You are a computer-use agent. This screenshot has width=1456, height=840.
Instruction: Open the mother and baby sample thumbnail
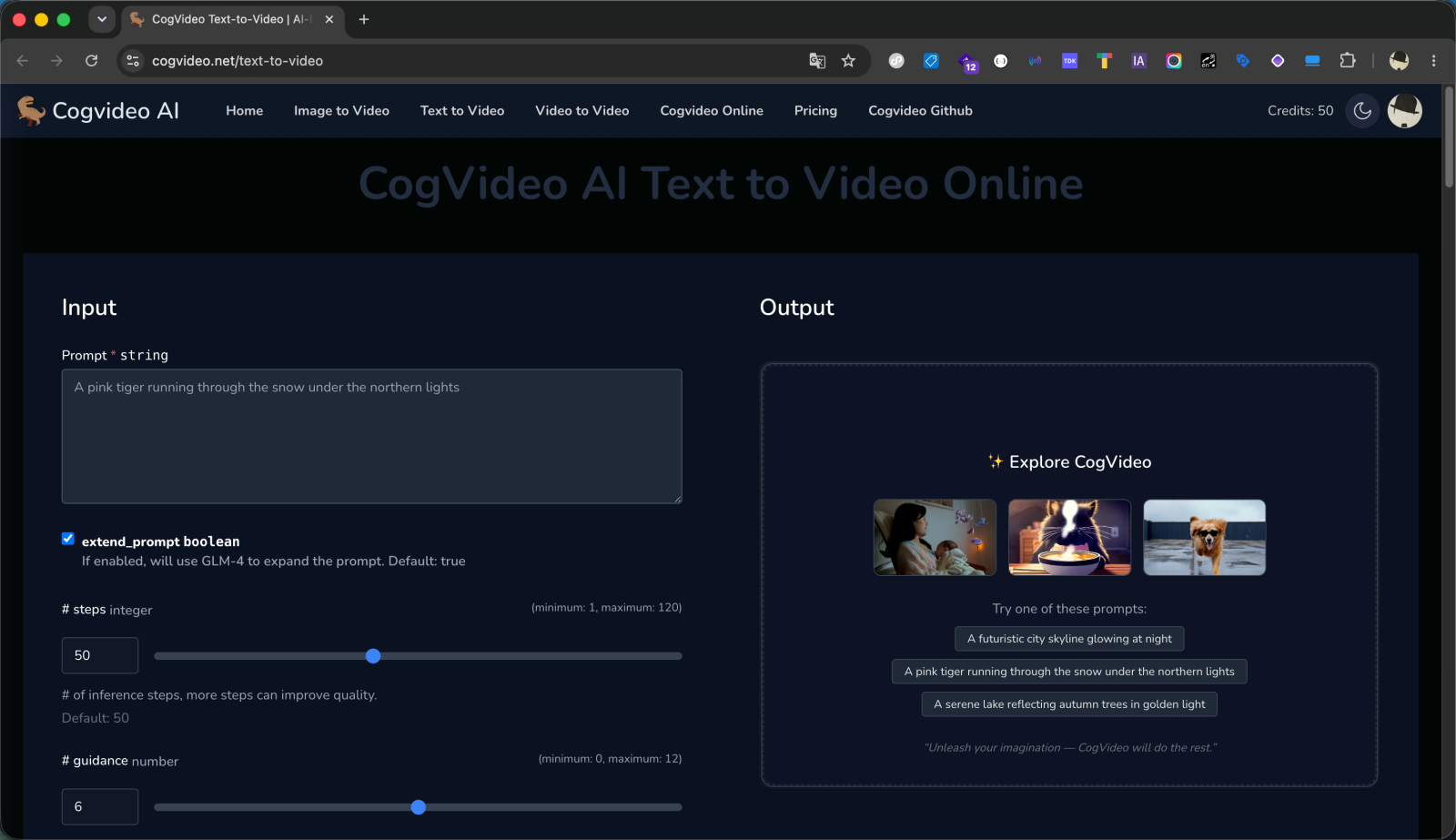[935, 537]
